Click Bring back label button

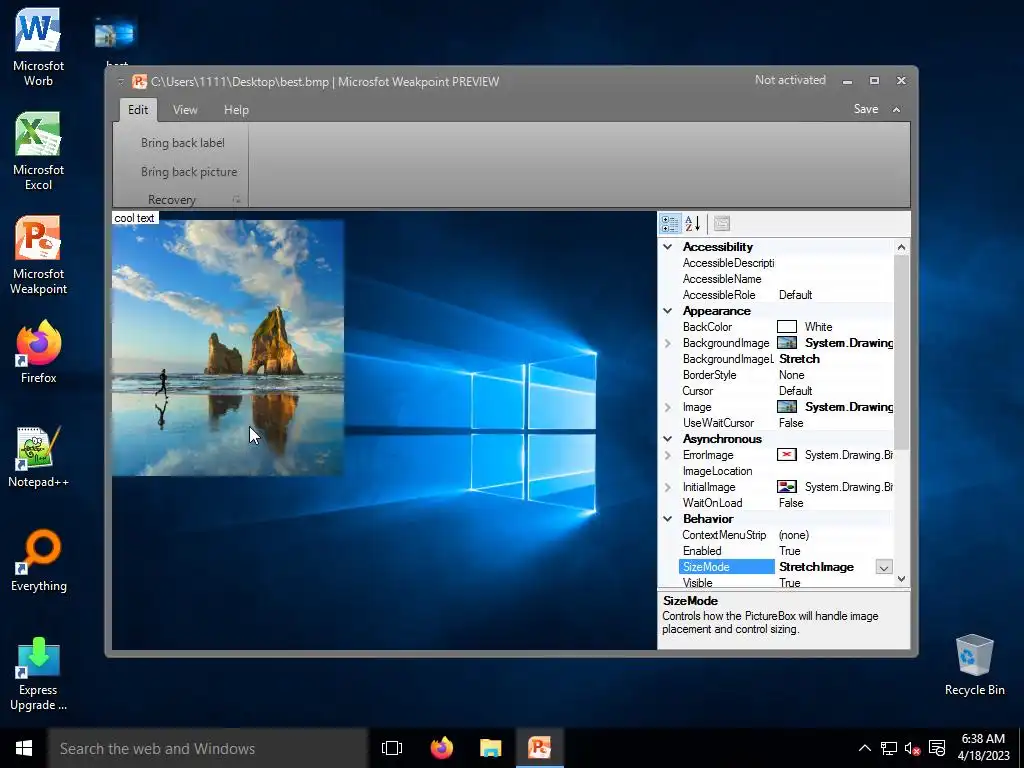[183, 143]
